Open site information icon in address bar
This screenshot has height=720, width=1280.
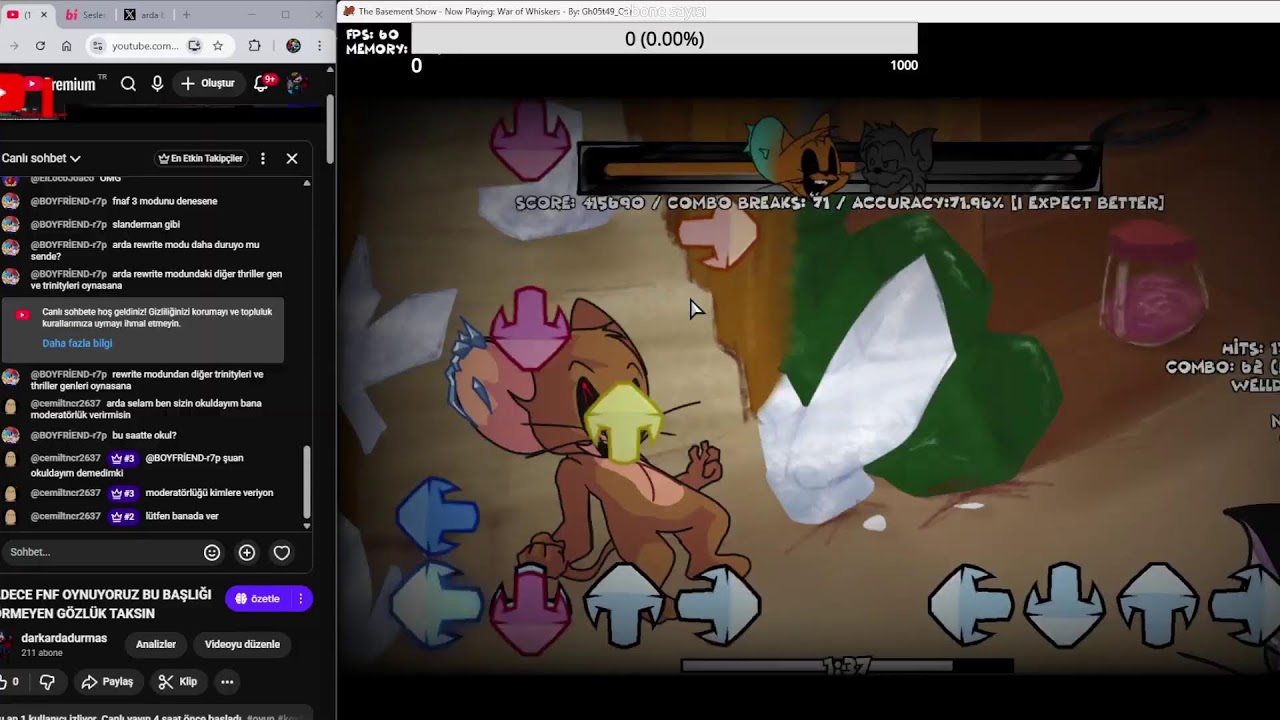(98, 46)
